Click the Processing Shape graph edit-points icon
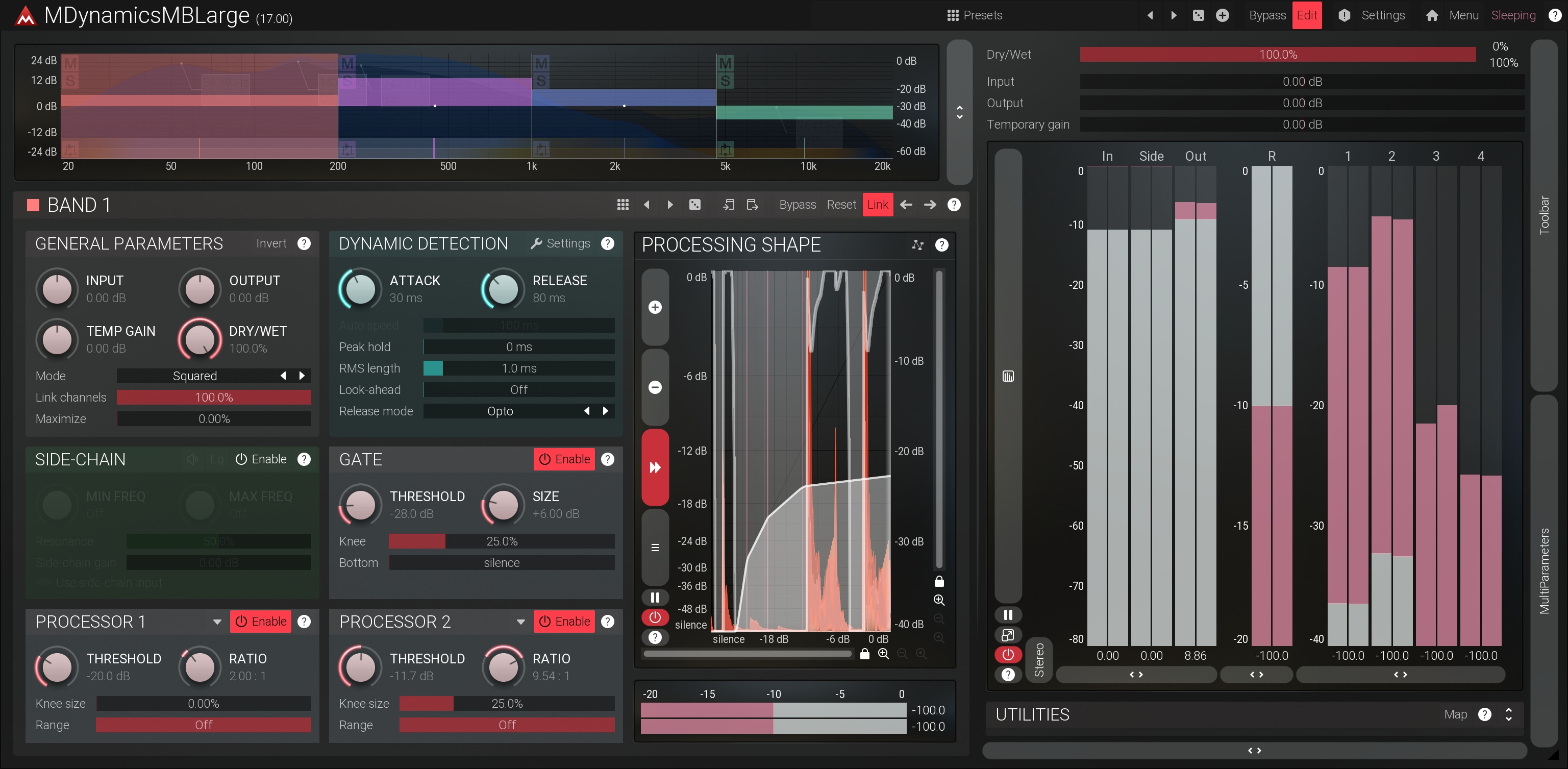 pos(917,245)
